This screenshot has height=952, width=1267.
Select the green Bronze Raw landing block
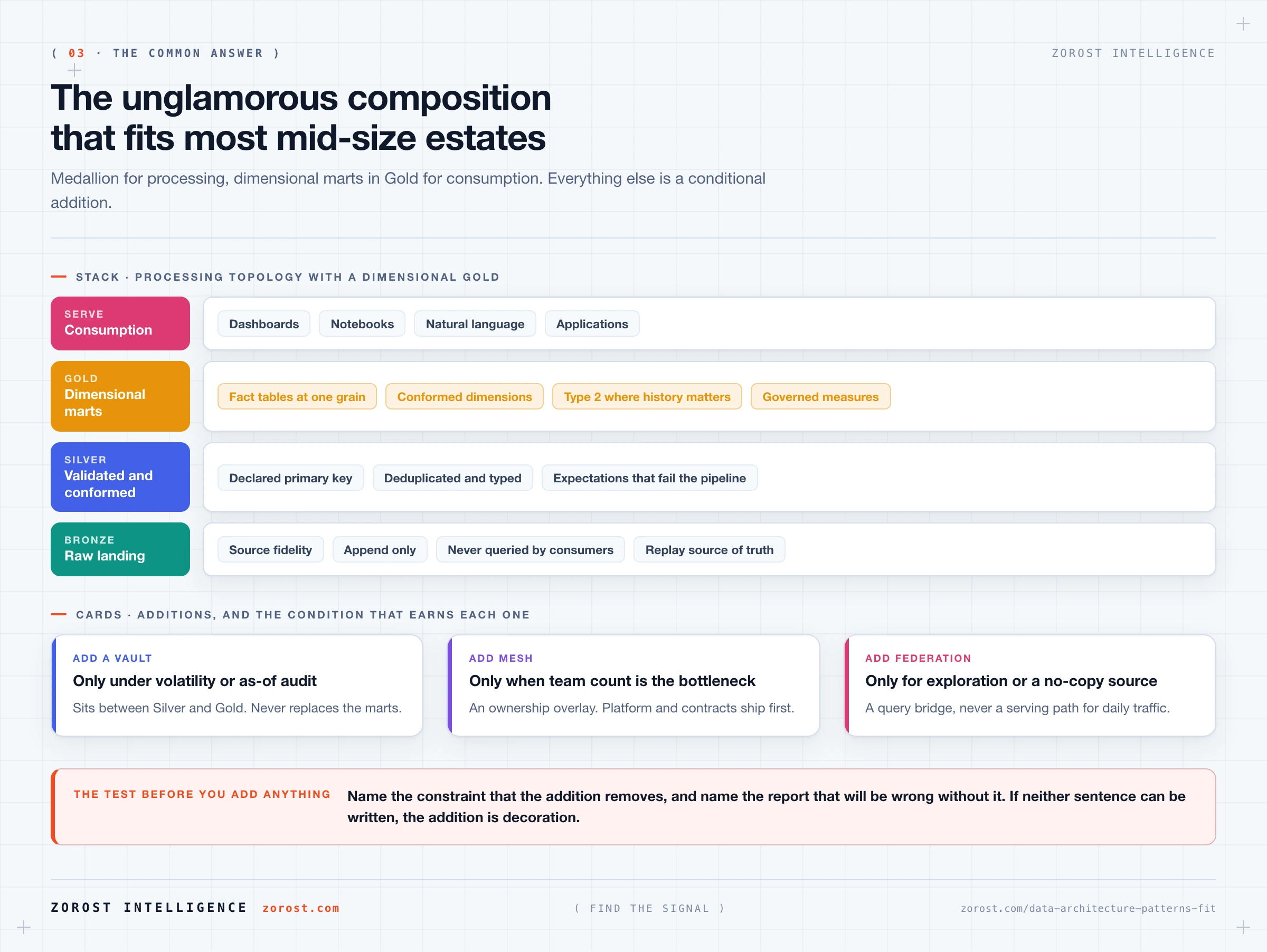coord(120,549)
